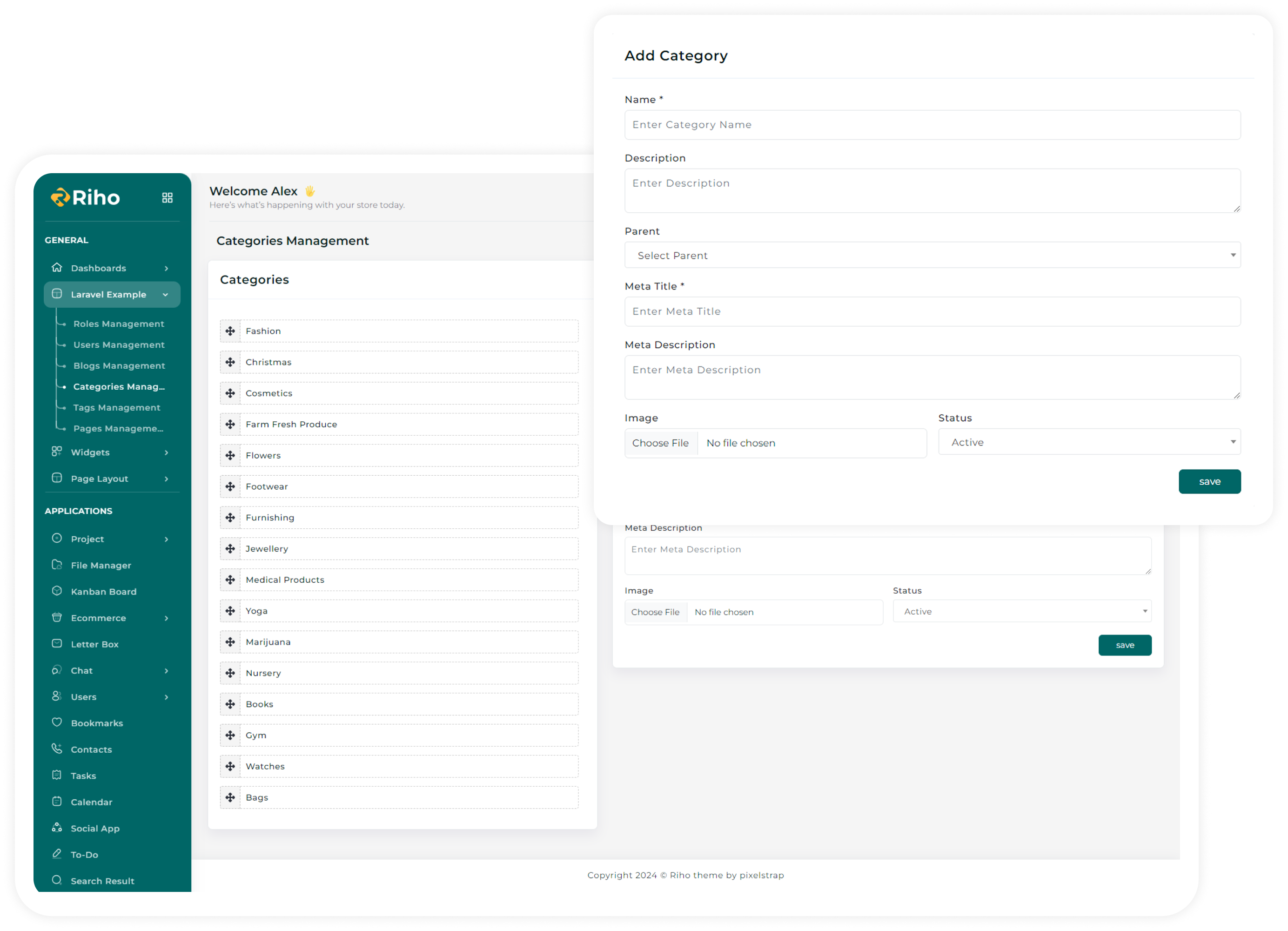The width and height of the screenshot is (1288, 931).
Task: Click Choose File in Add Category dialog
Action: coord(660,443)
